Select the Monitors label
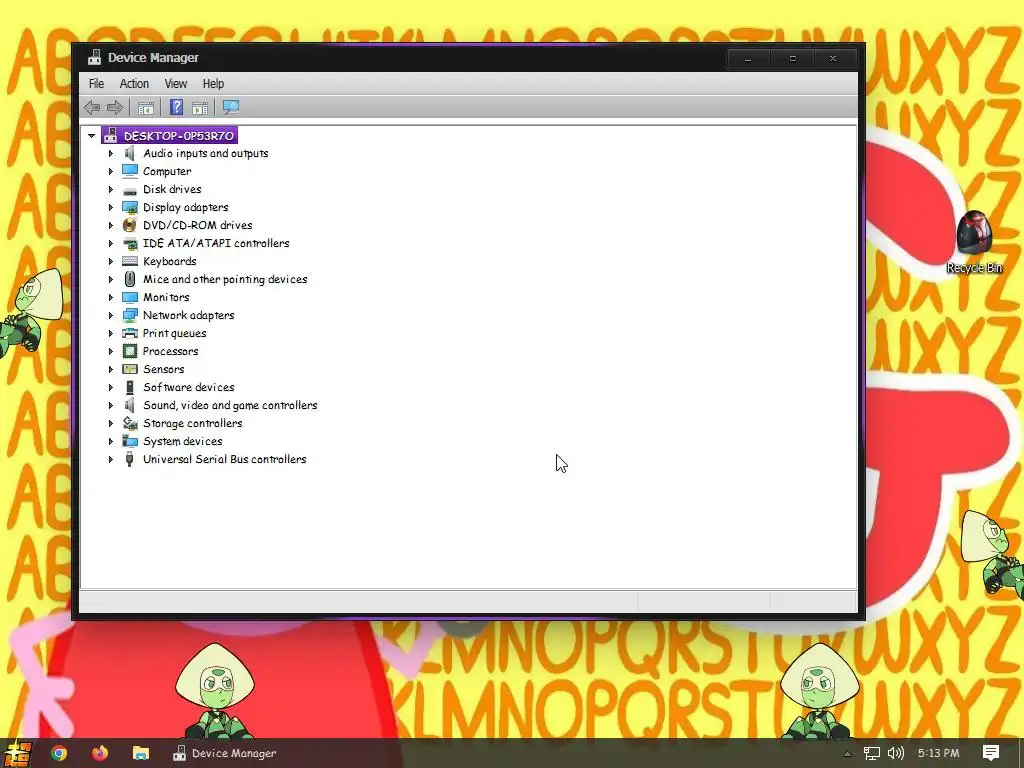This screenshot has width=1024, height=768. click(166, 297)
